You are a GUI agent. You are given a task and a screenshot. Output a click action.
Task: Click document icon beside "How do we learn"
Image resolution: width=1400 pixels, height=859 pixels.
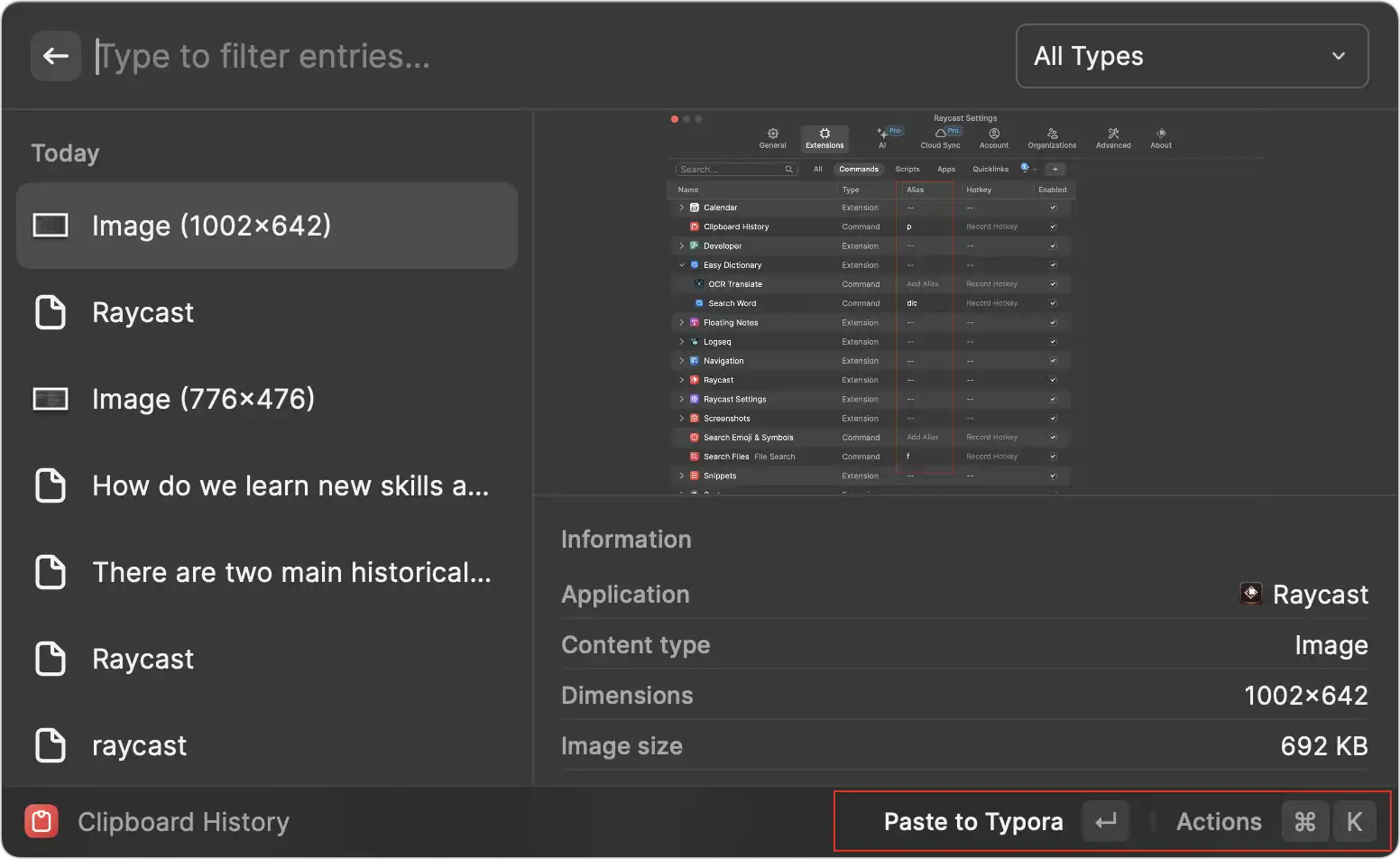point(51,485)
